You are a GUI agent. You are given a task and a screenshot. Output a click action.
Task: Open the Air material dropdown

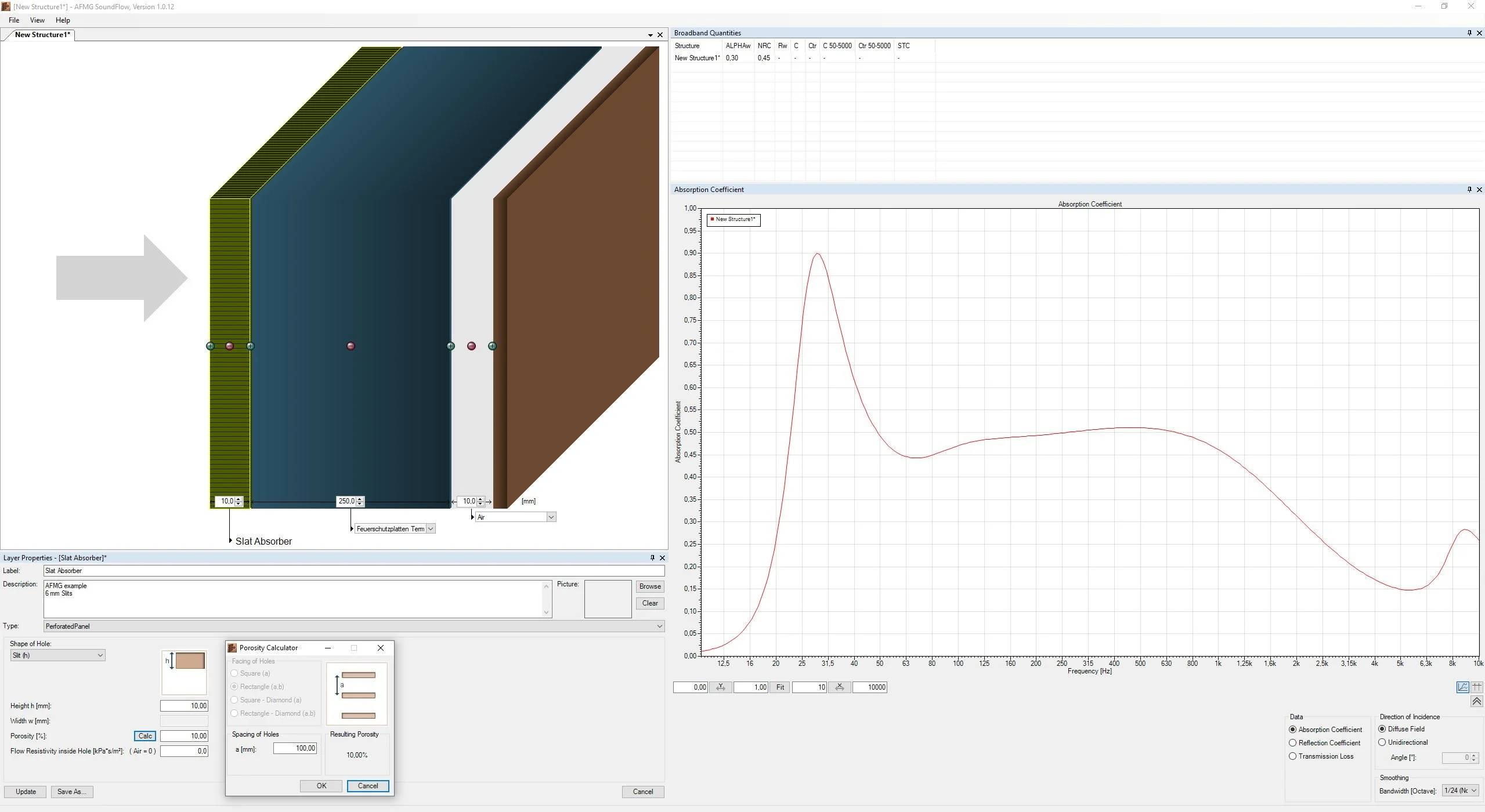coord(515,517)
